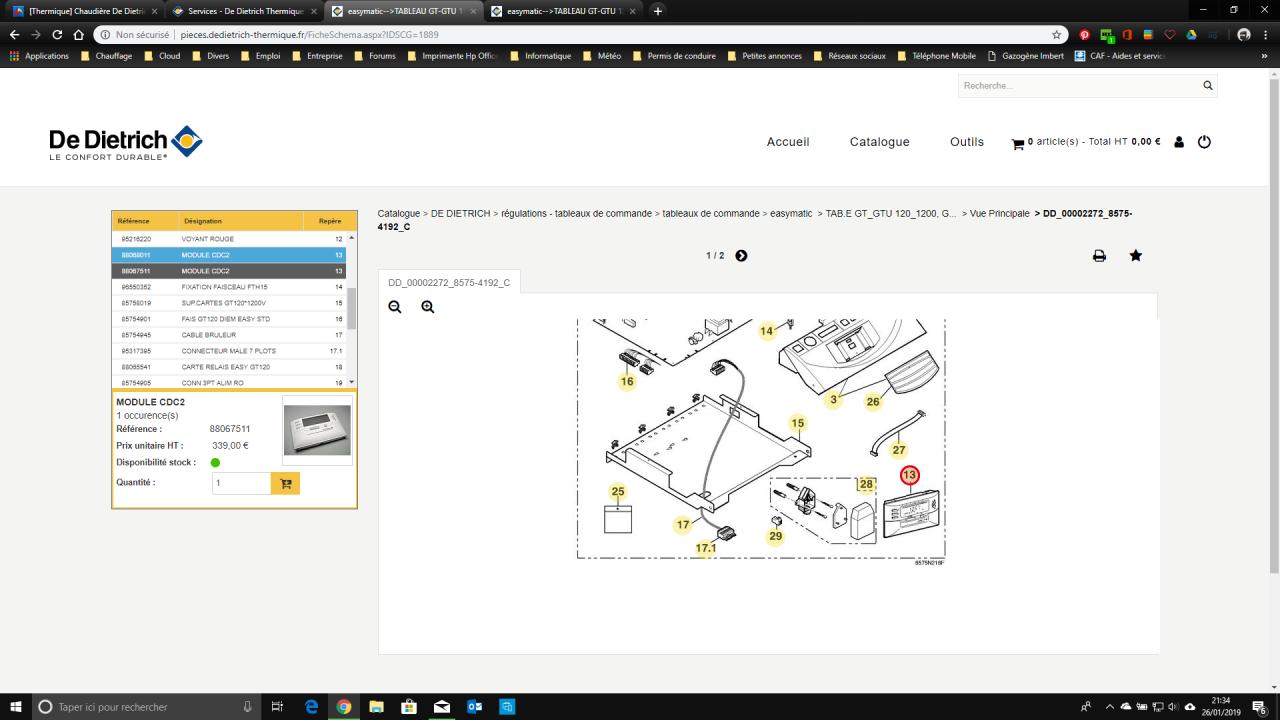
Task: Open Microsoft Edge from taskbar
Action: click(312, 707)
